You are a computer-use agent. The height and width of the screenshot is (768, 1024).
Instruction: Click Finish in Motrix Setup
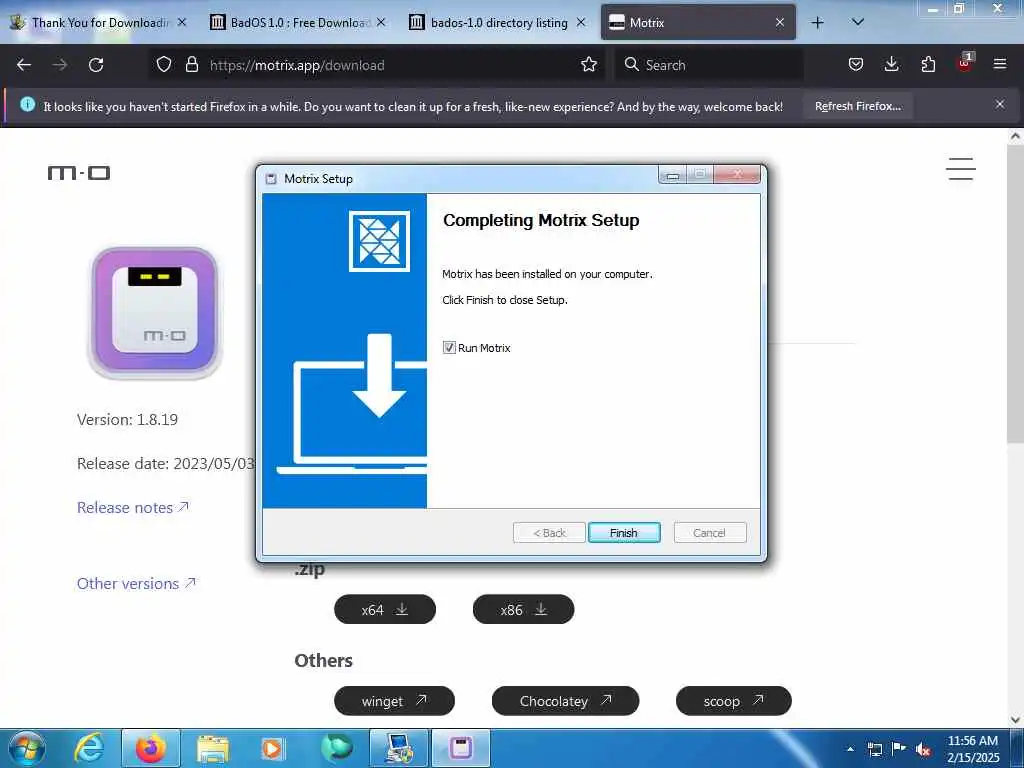pos(624,533)
